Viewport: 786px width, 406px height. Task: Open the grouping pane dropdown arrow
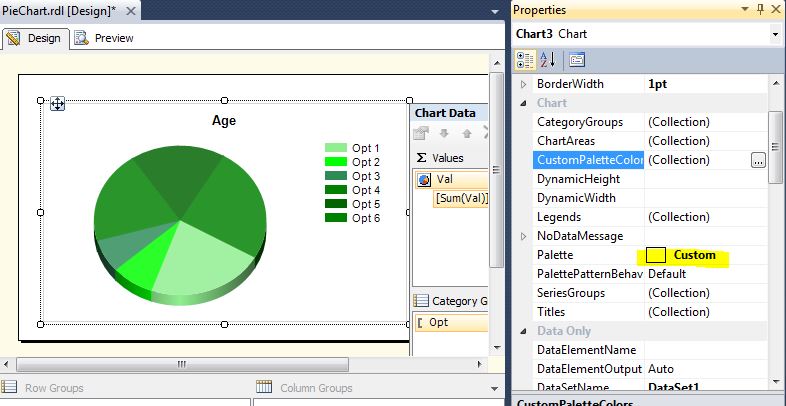point(495,389)
